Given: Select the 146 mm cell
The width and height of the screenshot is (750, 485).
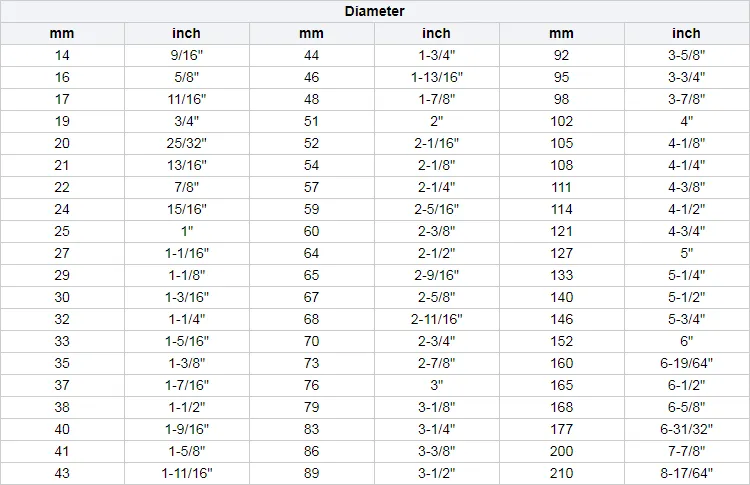Looking at the screenshot, I should pos(562,320).
